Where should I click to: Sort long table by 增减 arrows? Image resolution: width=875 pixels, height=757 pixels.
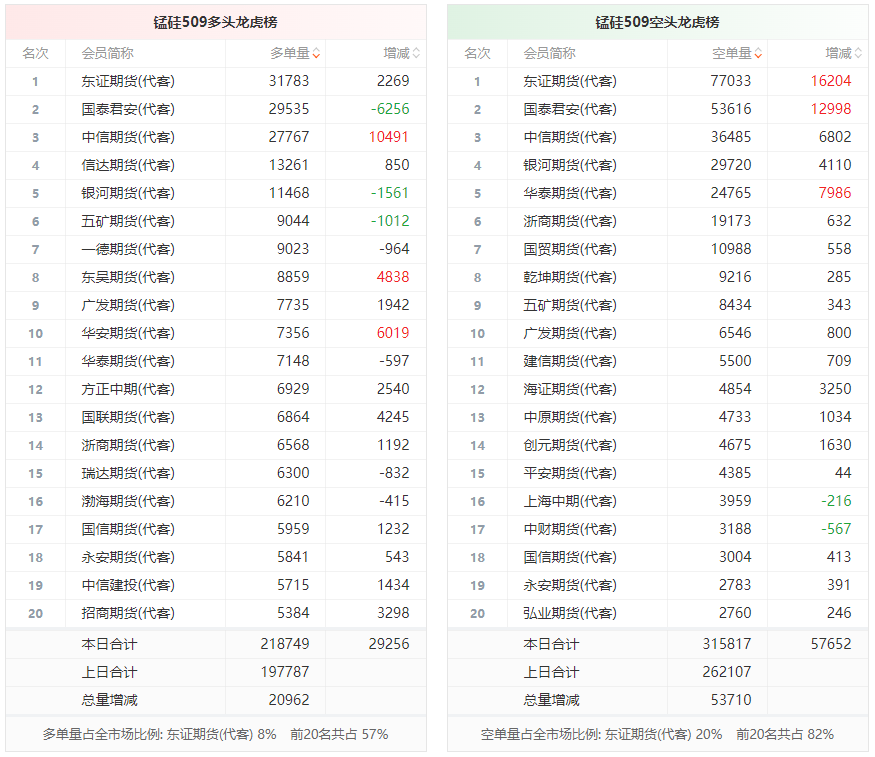pos(416,54)
